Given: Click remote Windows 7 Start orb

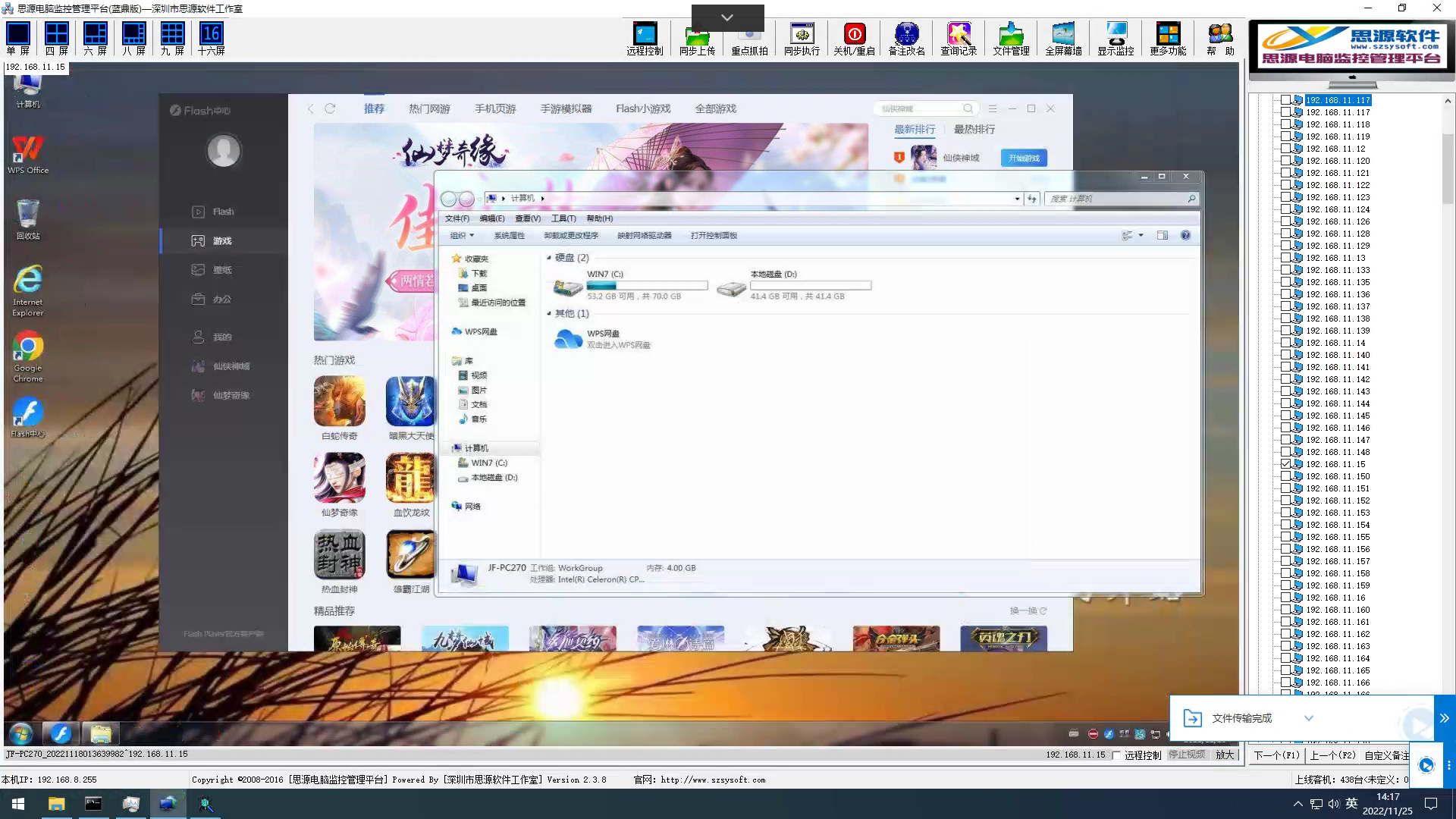Looking at the screenshot, I should [x=20, y=733].
